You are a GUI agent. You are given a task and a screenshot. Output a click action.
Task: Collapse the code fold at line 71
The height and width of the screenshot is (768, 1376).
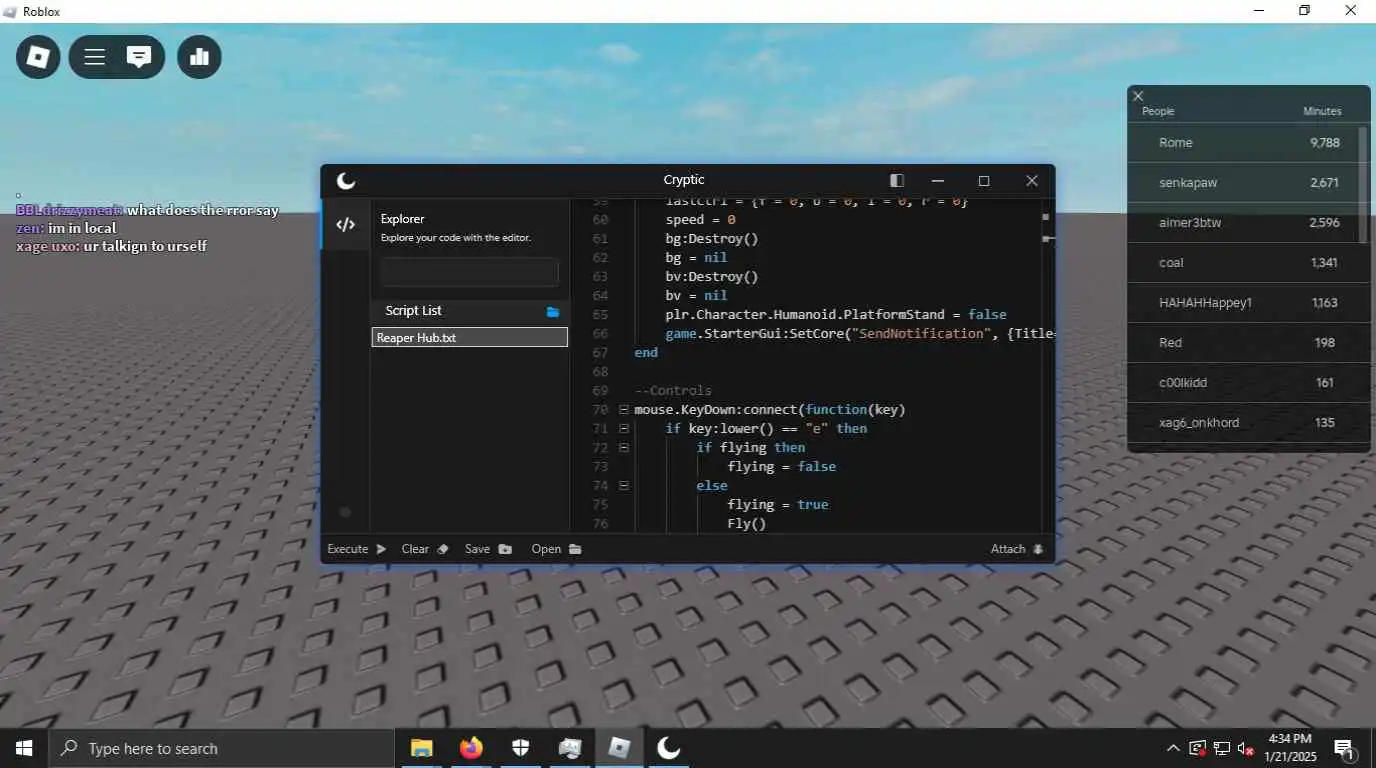pos(623,429)
